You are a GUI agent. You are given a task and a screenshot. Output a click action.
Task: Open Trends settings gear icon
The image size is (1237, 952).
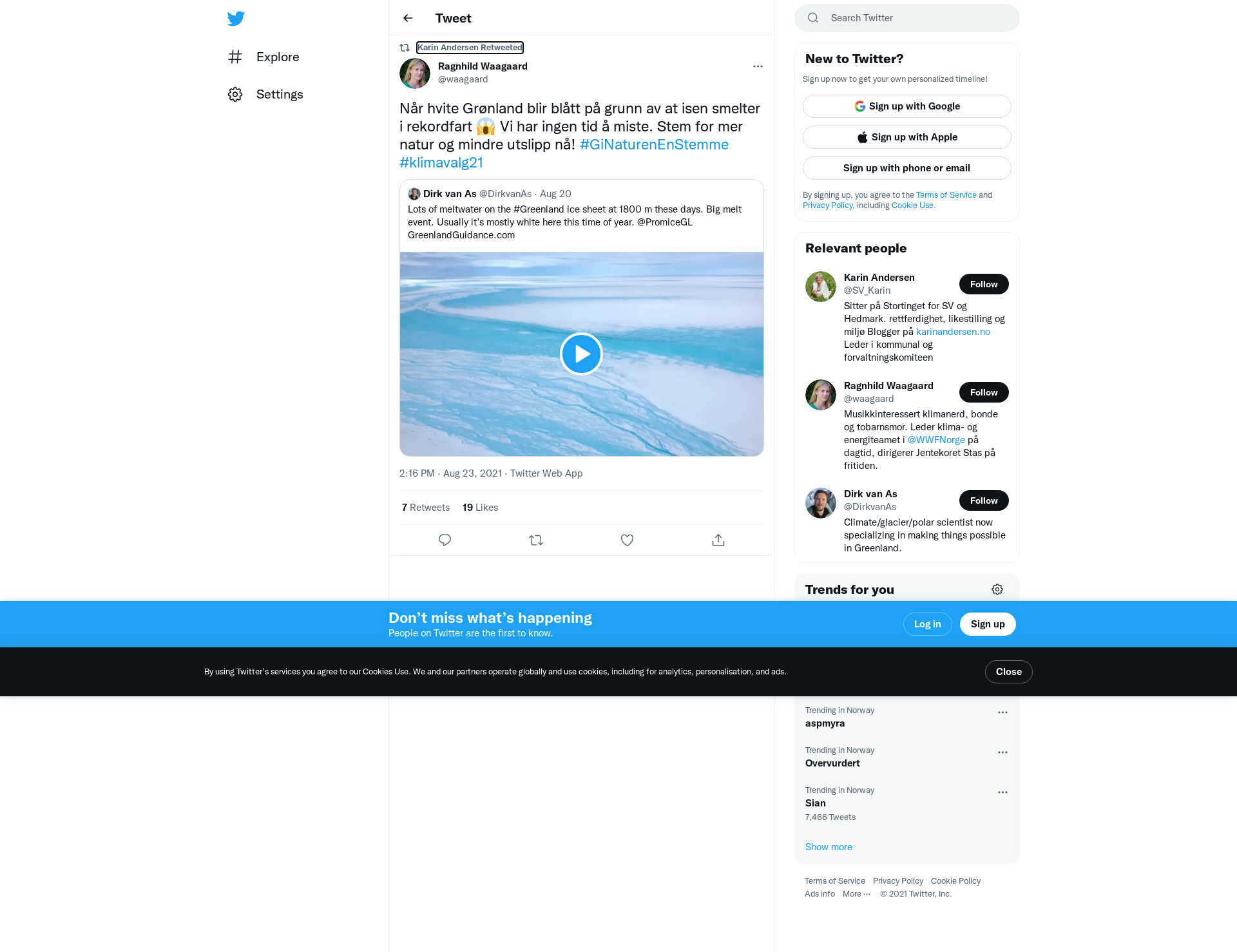[997, 589]
